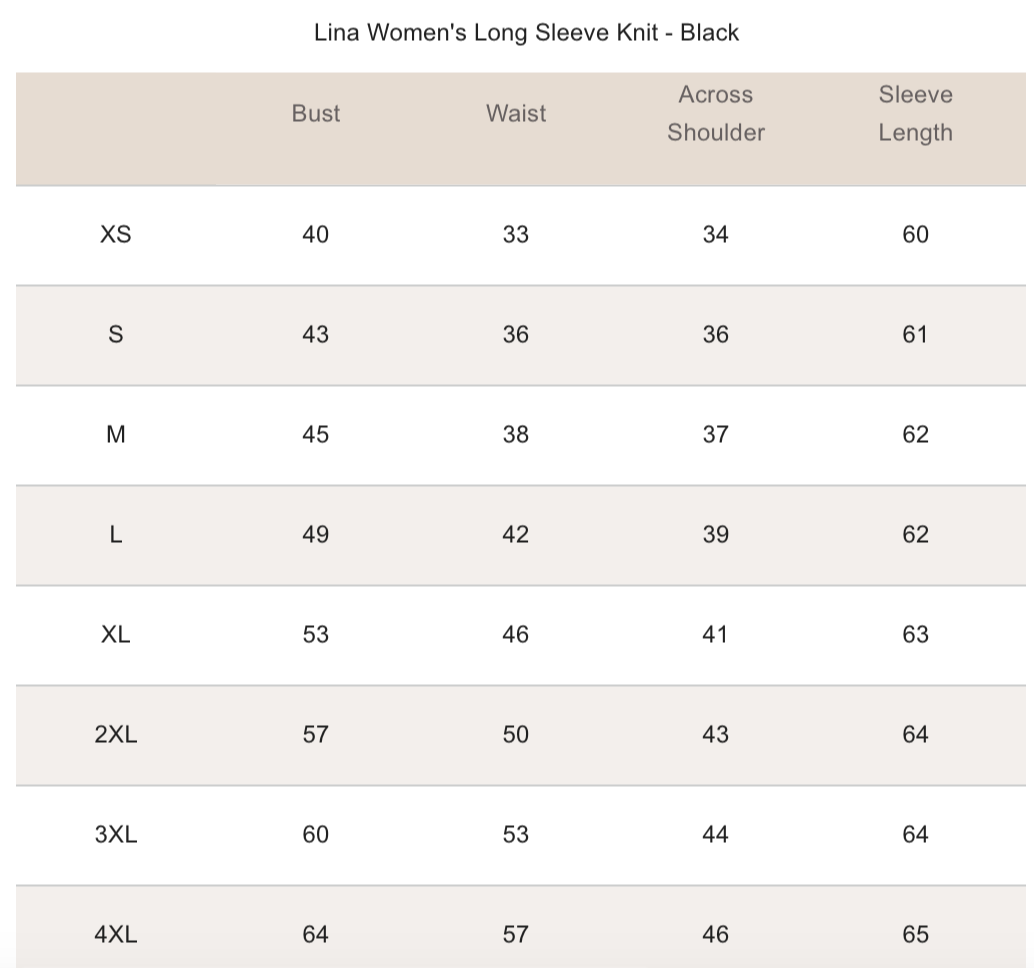
Task: Select the 3XL size row label
Action: coord(116,834)
